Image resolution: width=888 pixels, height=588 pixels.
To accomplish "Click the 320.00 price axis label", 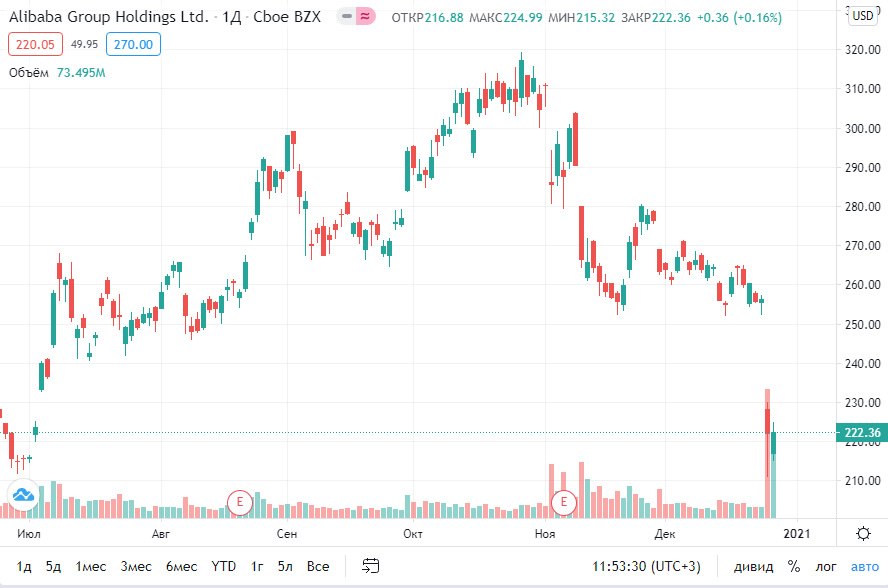I will tap(863, 50).
